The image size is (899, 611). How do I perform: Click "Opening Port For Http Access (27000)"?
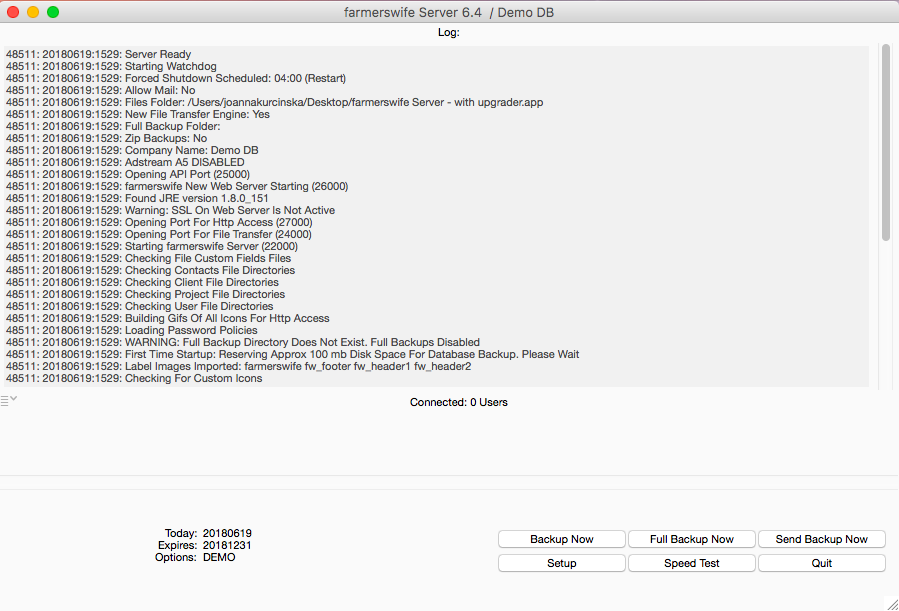(x=159, y=223)
